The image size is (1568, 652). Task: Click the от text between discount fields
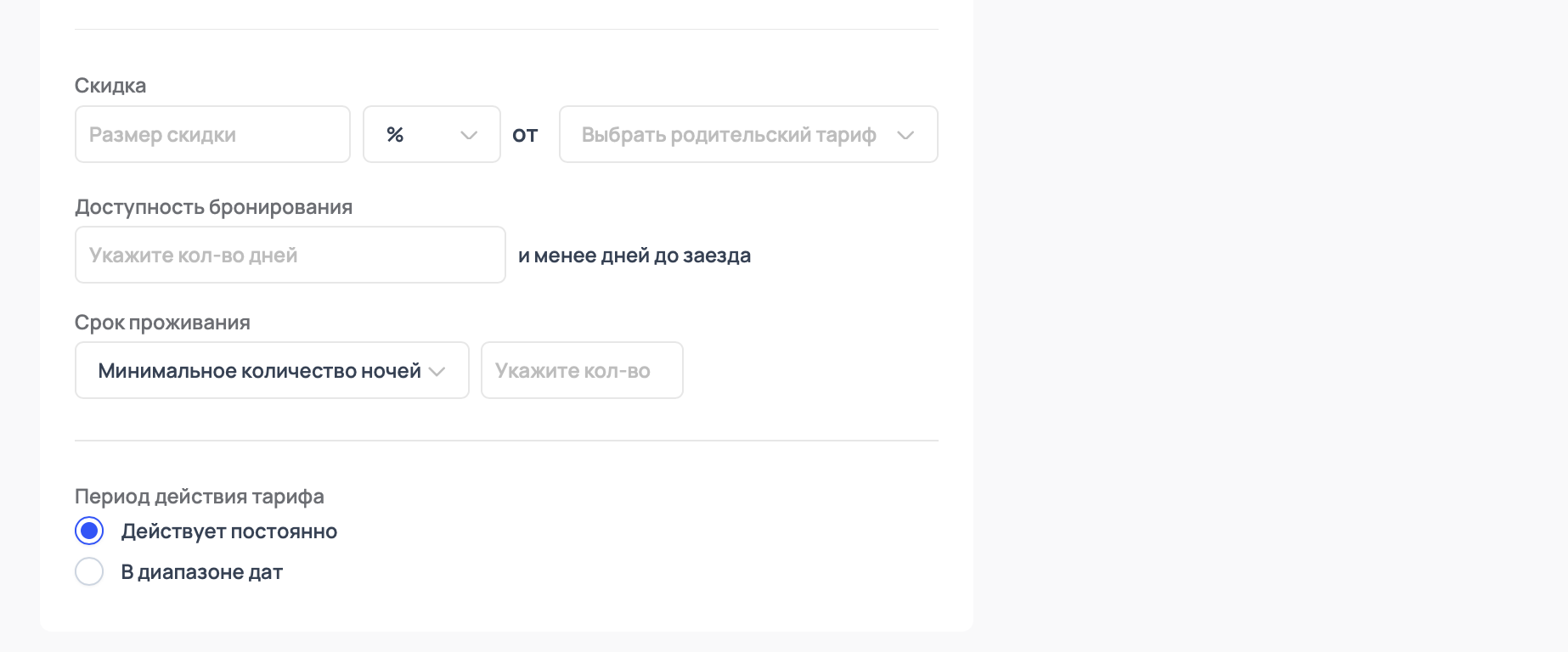tap(525, 135)
